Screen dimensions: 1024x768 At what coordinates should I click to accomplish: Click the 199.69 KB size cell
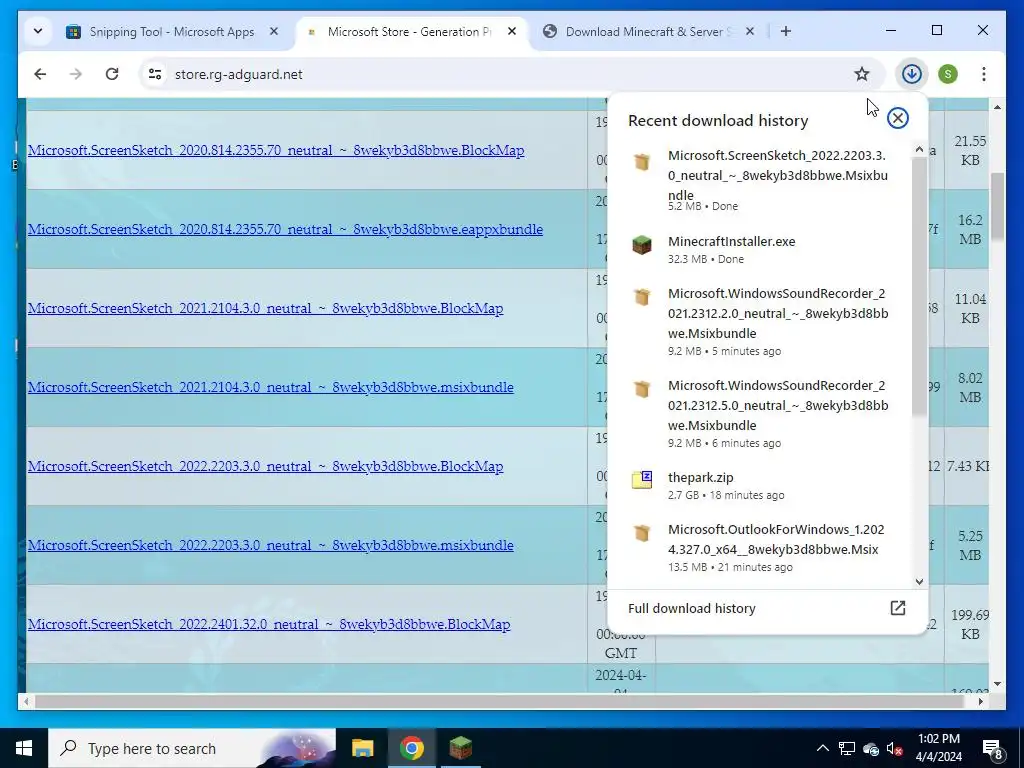click(970, 624)
